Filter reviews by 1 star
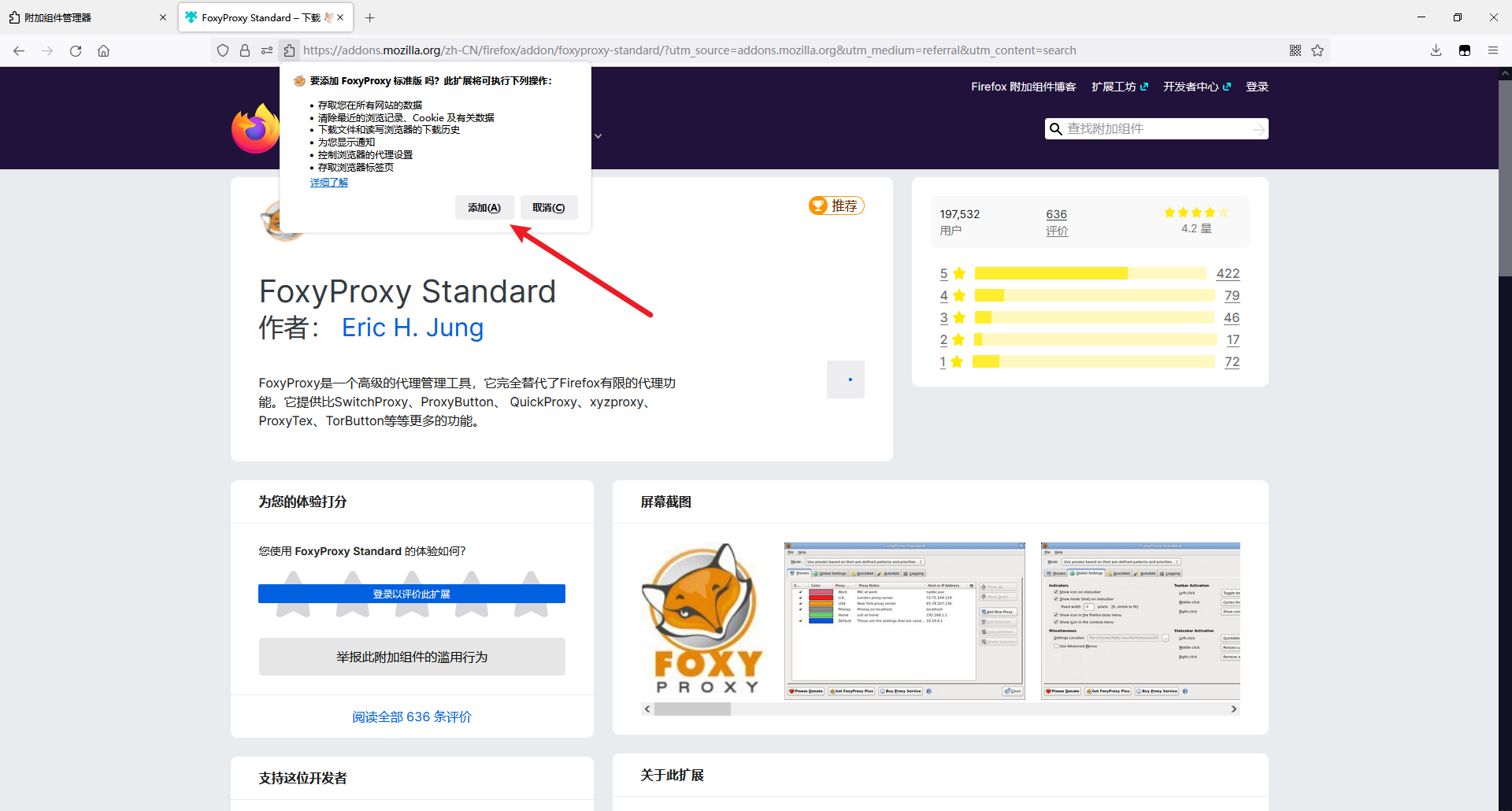 (x=951, y=361)
